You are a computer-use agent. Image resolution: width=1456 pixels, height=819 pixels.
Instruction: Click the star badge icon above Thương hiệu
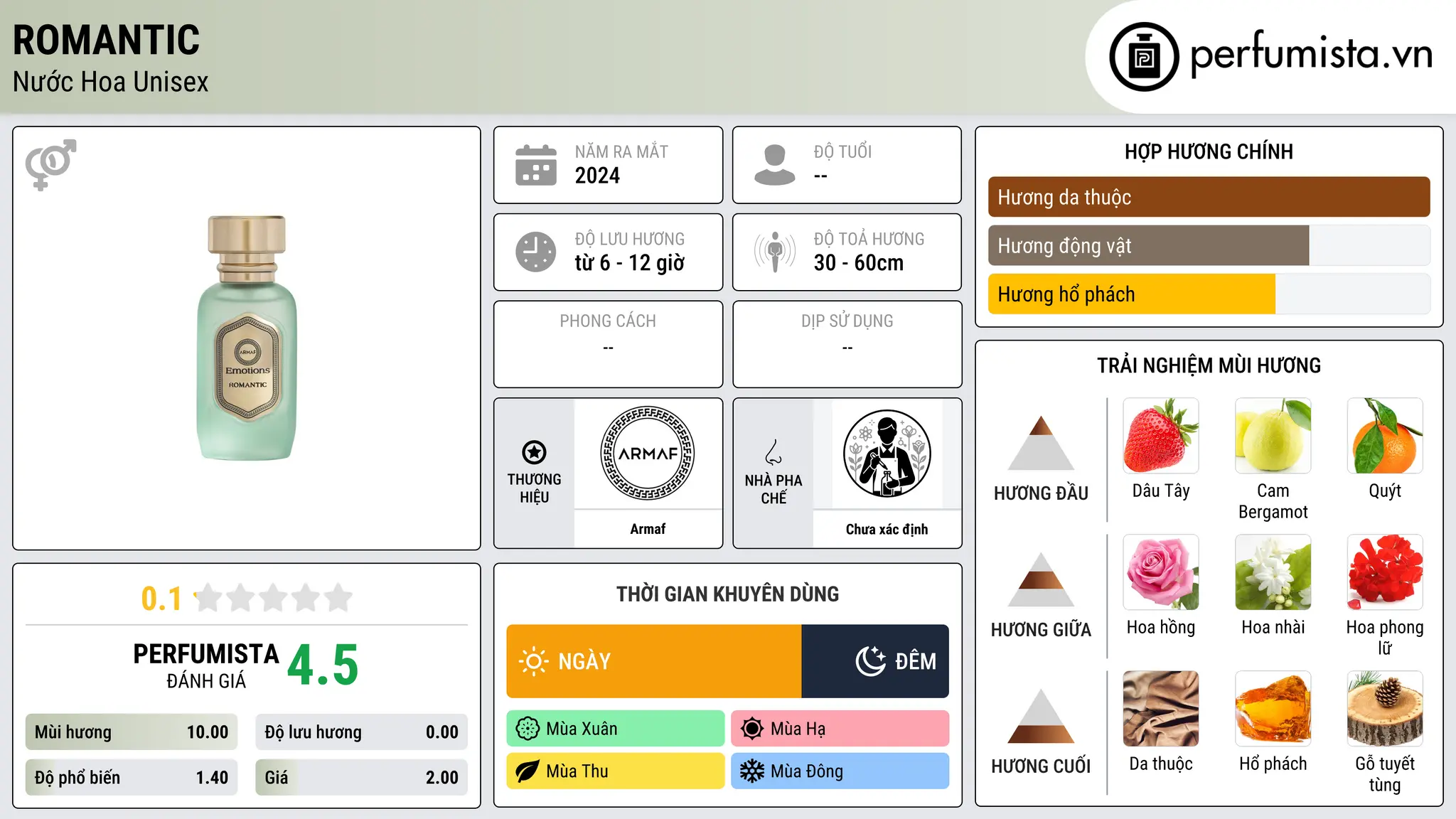pos(535,452)
